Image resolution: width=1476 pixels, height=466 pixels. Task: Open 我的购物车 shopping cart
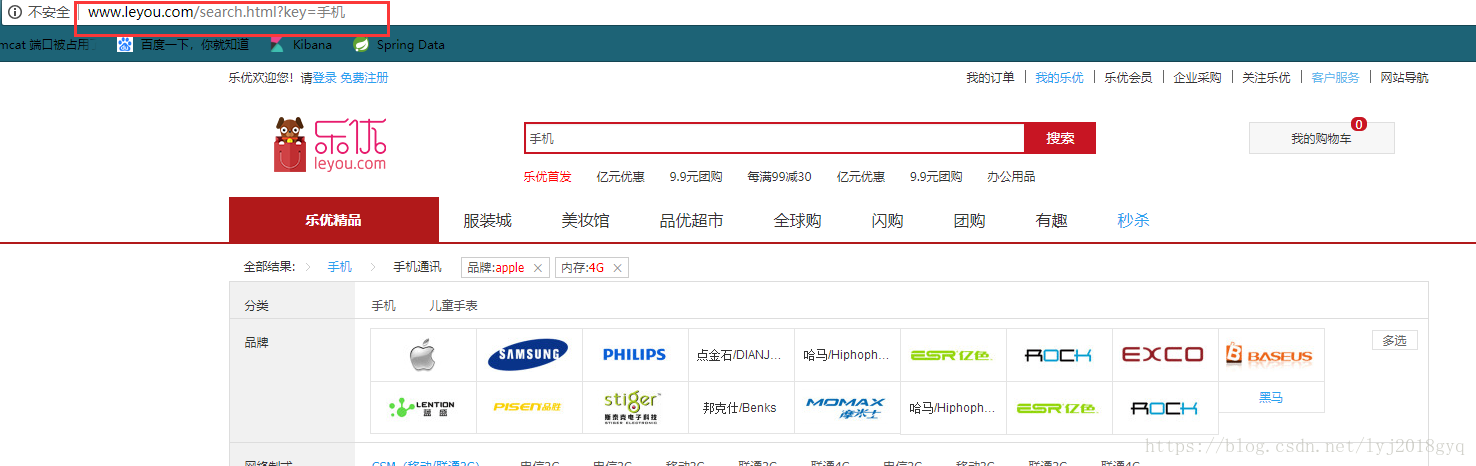(x=1321, y=139)
